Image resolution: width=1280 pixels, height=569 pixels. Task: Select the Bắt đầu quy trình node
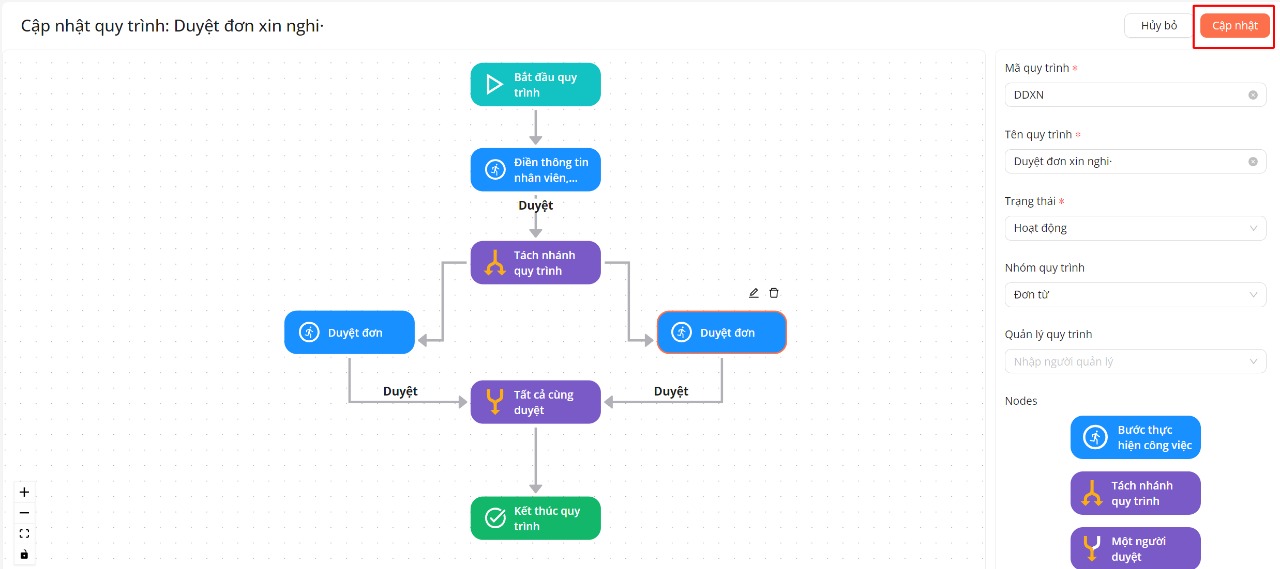[535, 85]
